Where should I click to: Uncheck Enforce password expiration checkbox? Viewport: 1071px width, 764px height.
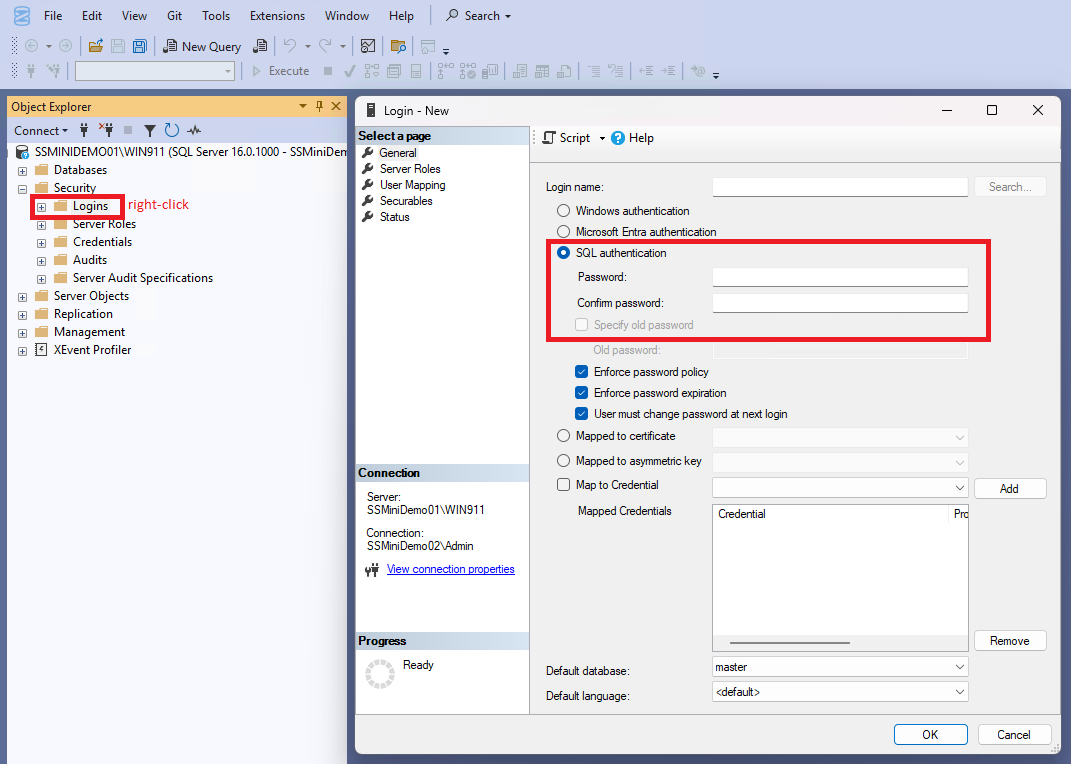(x=581, y=393)
